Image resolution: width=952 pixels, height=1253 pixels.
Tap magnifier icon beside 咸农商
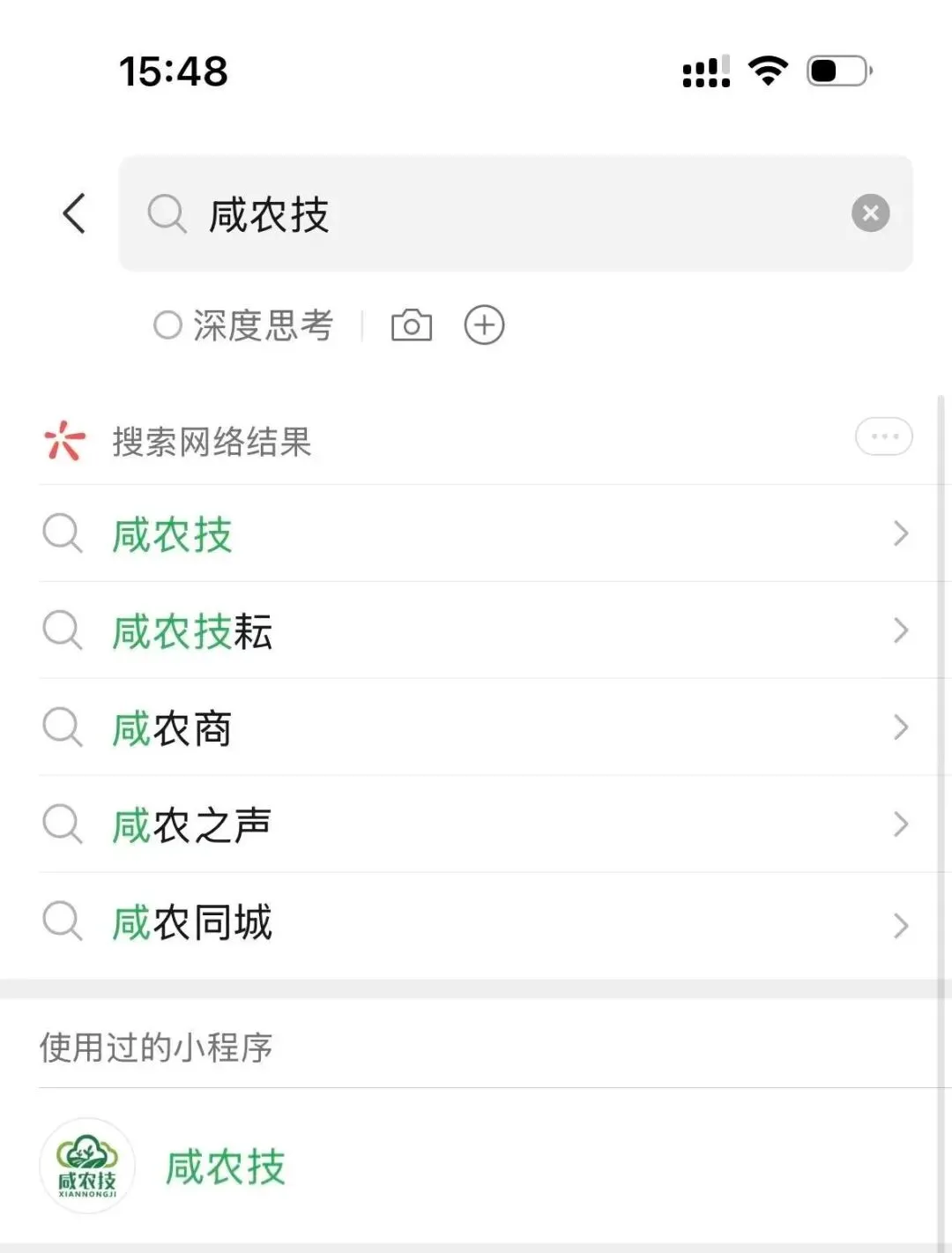[63, 727]
